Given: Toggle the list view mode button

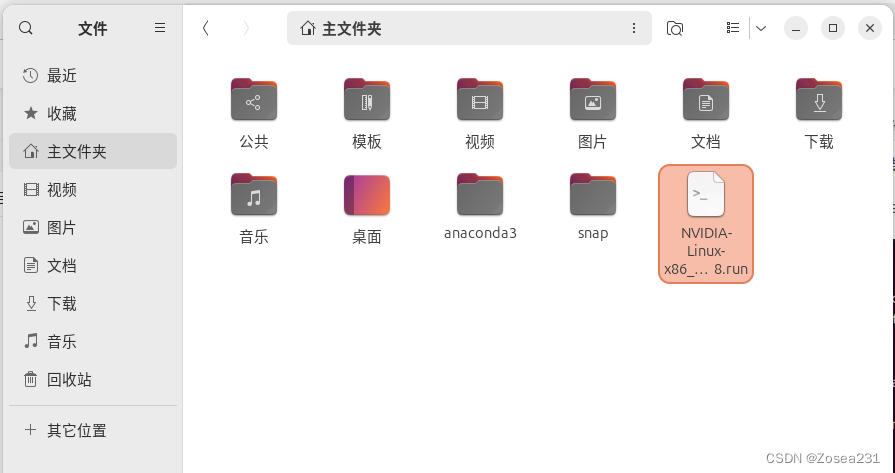Looking at the screenshot, I should [x=733, y=29].
